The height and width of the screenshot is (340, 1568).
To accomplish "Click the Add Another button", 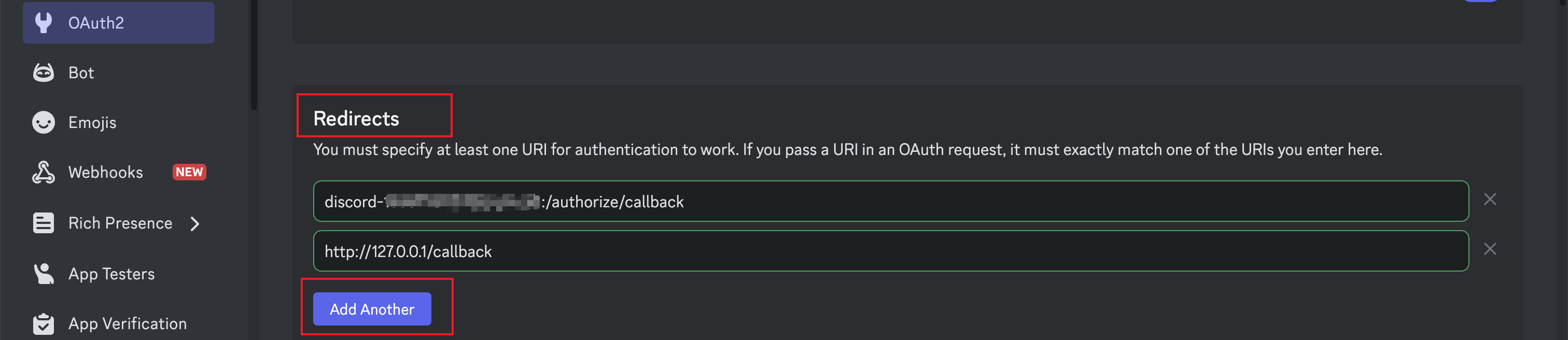I will click(371, 309).
